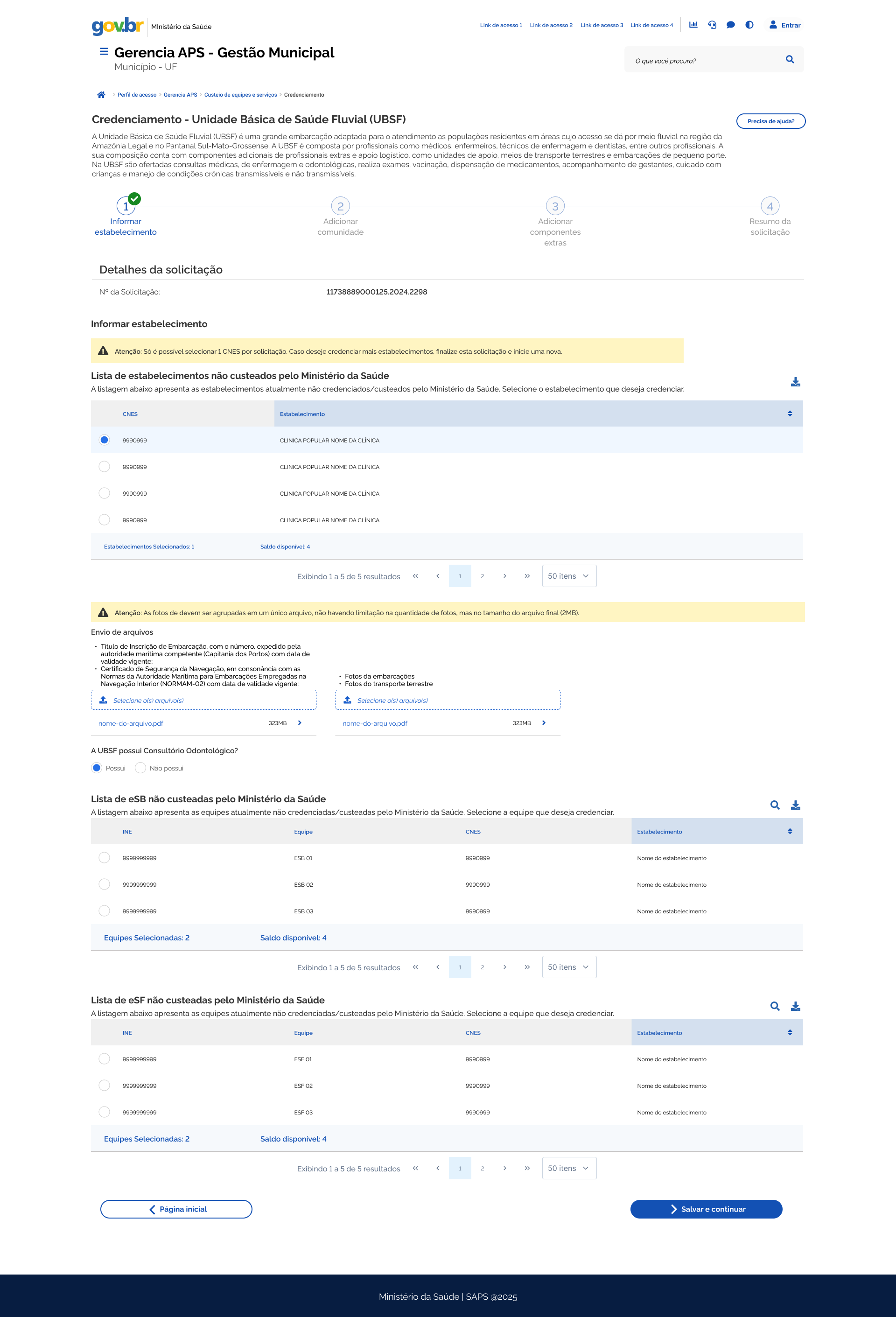Download the establishments list
The width and height of the screenshot is (896, 1317).
pos(795,382)
